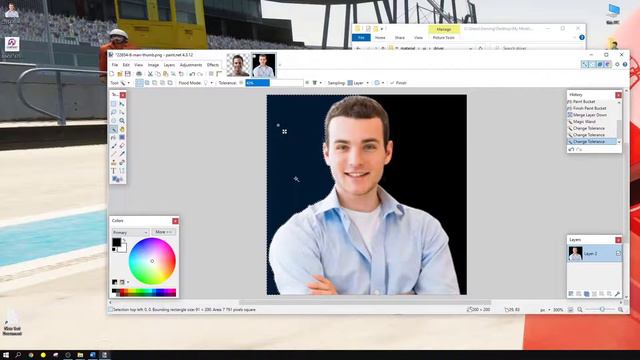This screenshot has width=640, height=360.
Task: Select the Gradient tool
Action: (x=122, y=138)
